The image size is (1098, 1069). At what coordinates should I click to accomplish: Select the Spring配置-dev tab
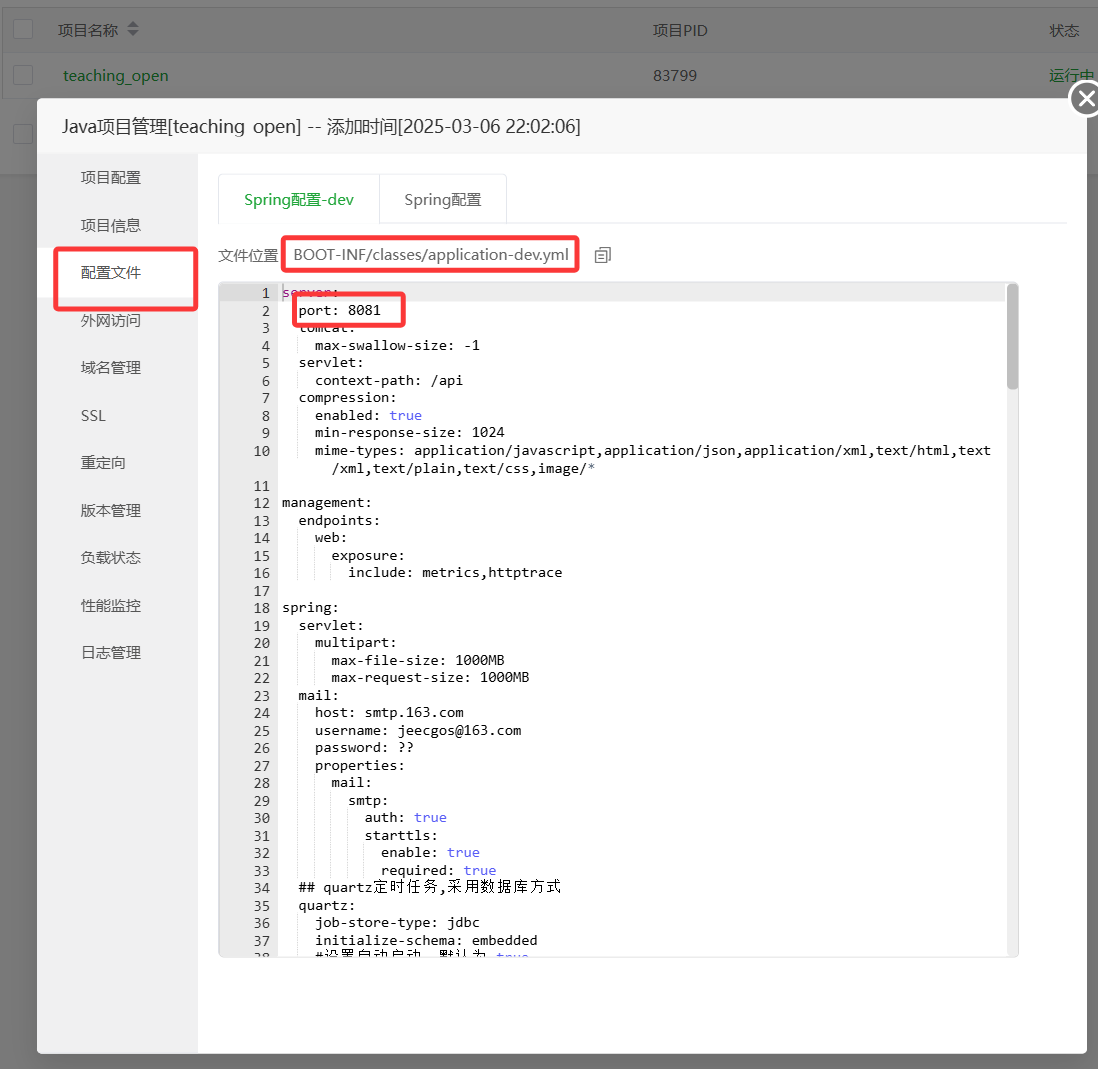pyautogui.click(x=298, y=199)
